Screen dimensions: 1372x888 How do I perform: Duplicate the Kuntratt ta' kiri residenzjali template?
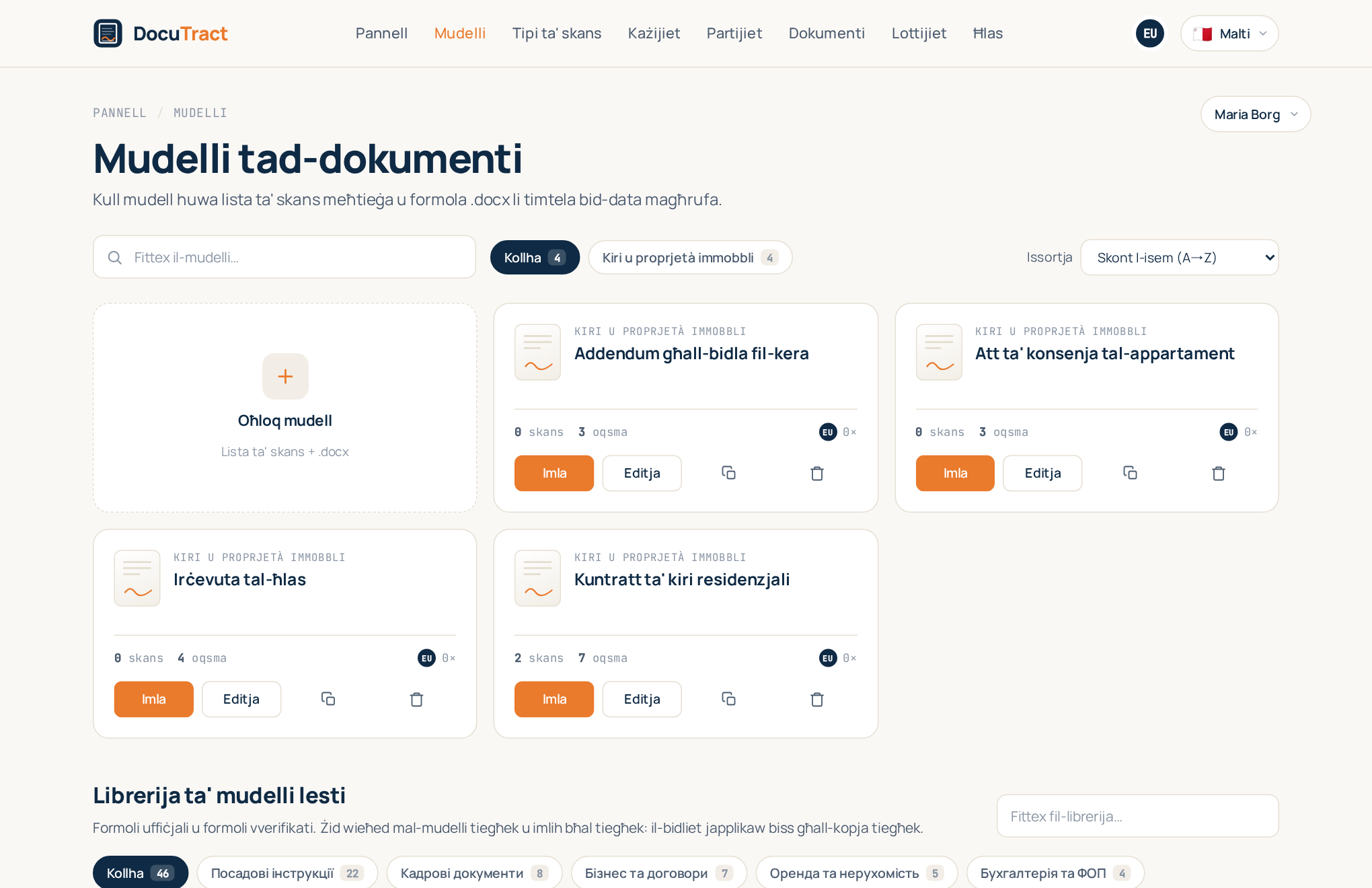point(728,699)
